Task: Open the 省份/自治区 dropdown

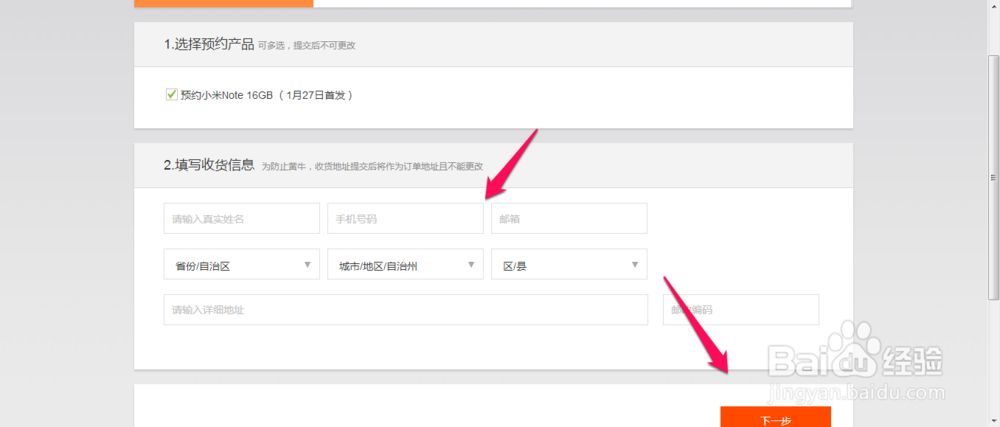Action: [x=242, y=264]
